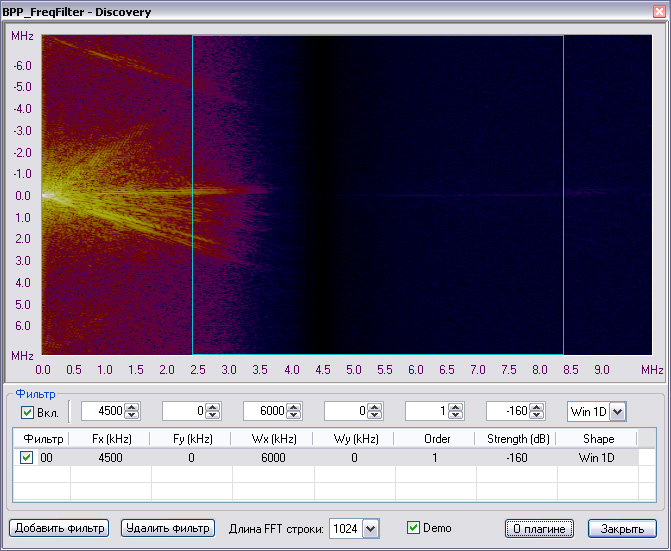Open the FFT row length 1024 dropdown

click(371, 529)
